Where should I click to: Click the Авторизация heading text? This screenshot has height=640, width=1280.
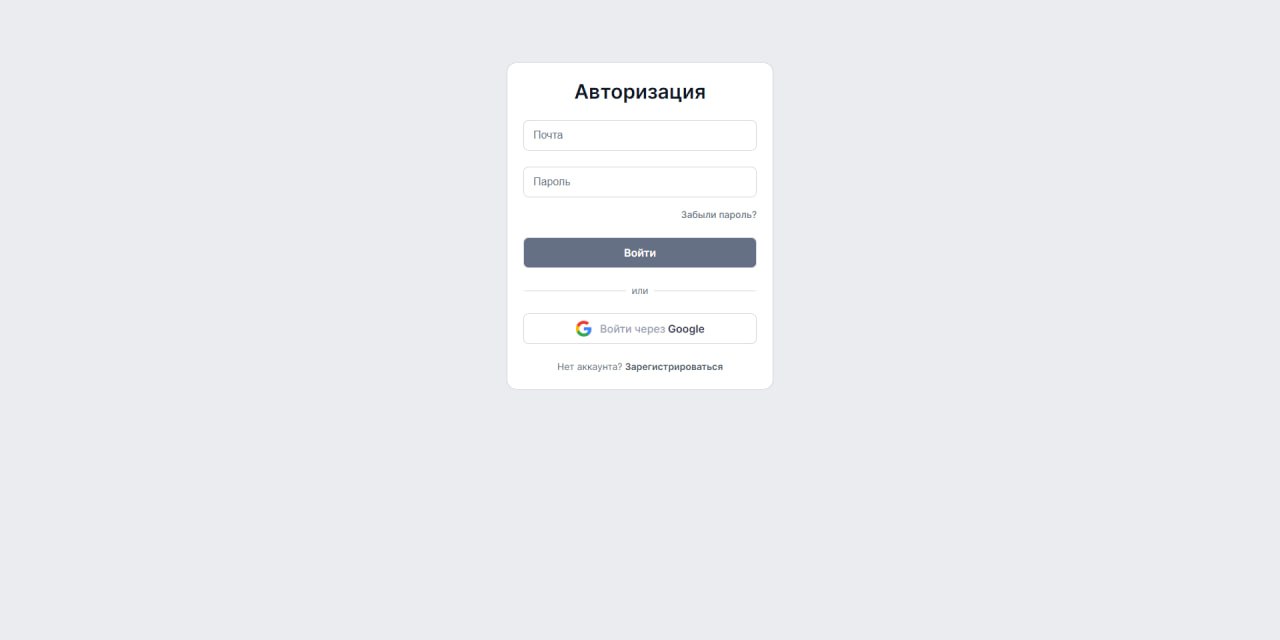pyautogui.click(x=640, y=92)
